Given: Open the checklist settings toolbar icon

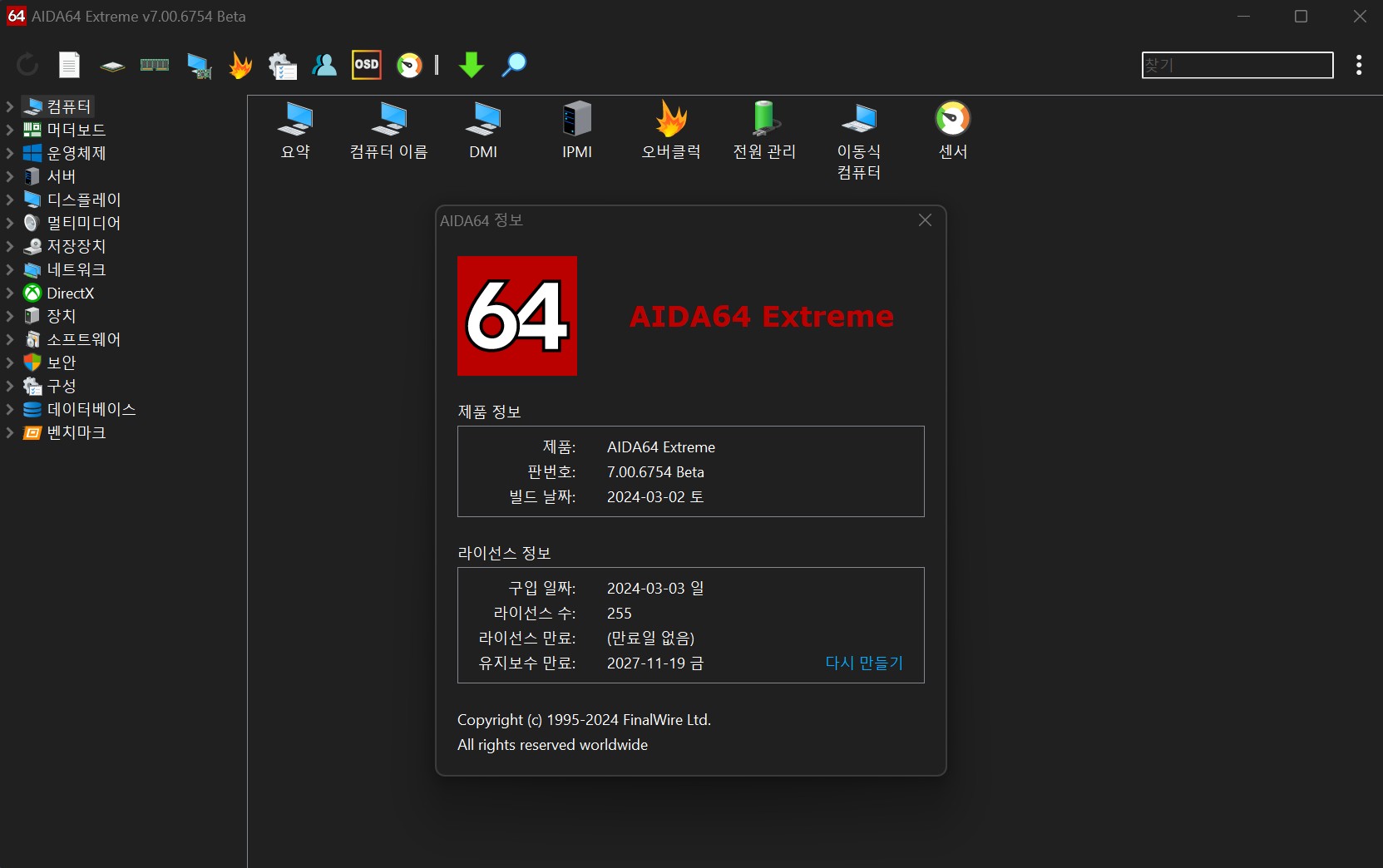Looking at the screenshot, I should pos(283,66).
